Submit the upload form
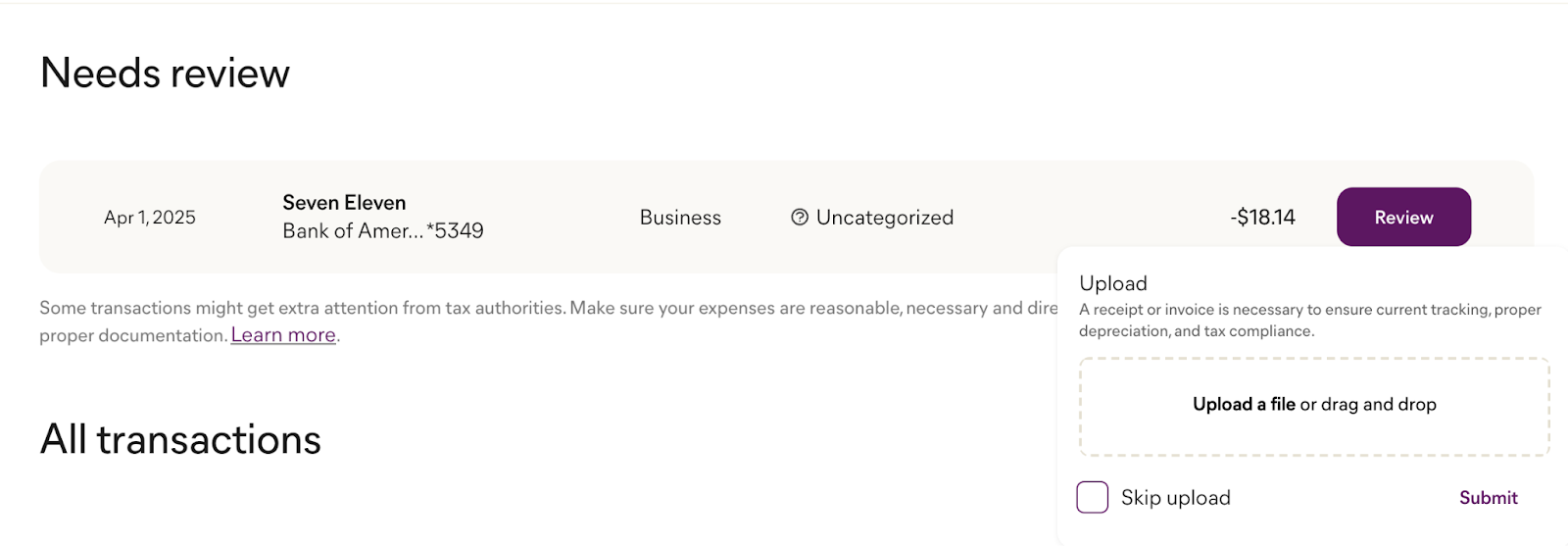 [1488, 498]
